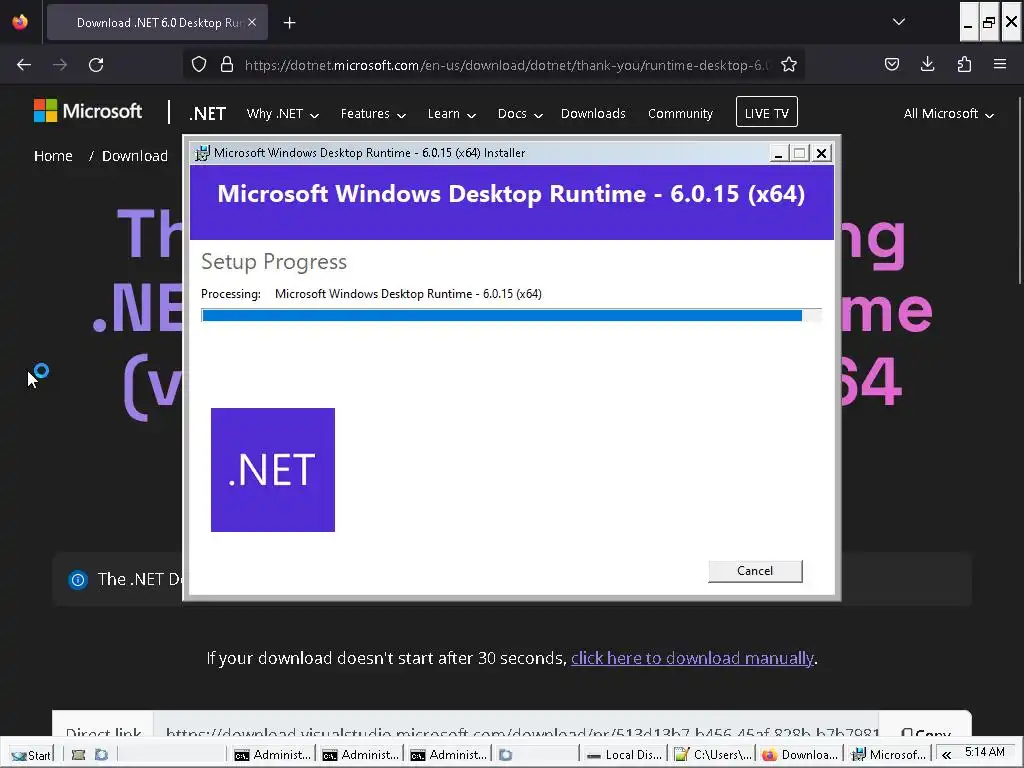The width and height of the screenshot is (1024, 768).
Task: Open the Firefox hamburger menu
Action: pyautogui.click(x=1000, y=64)
